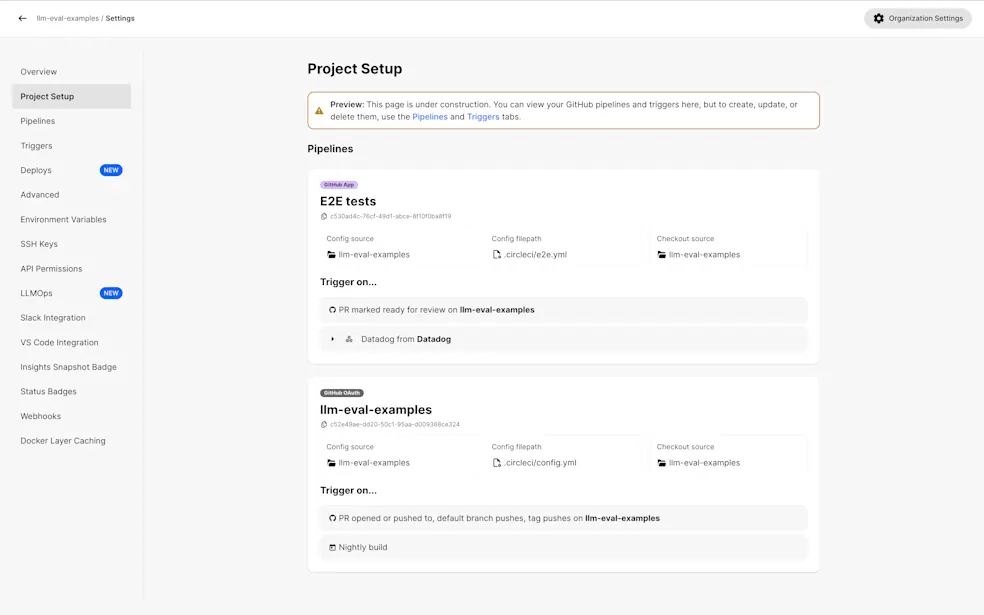This screenshot has height=615, width=984.
Task: Click the gear icon inside Organization Settings button
Action: tap(878, 18)
